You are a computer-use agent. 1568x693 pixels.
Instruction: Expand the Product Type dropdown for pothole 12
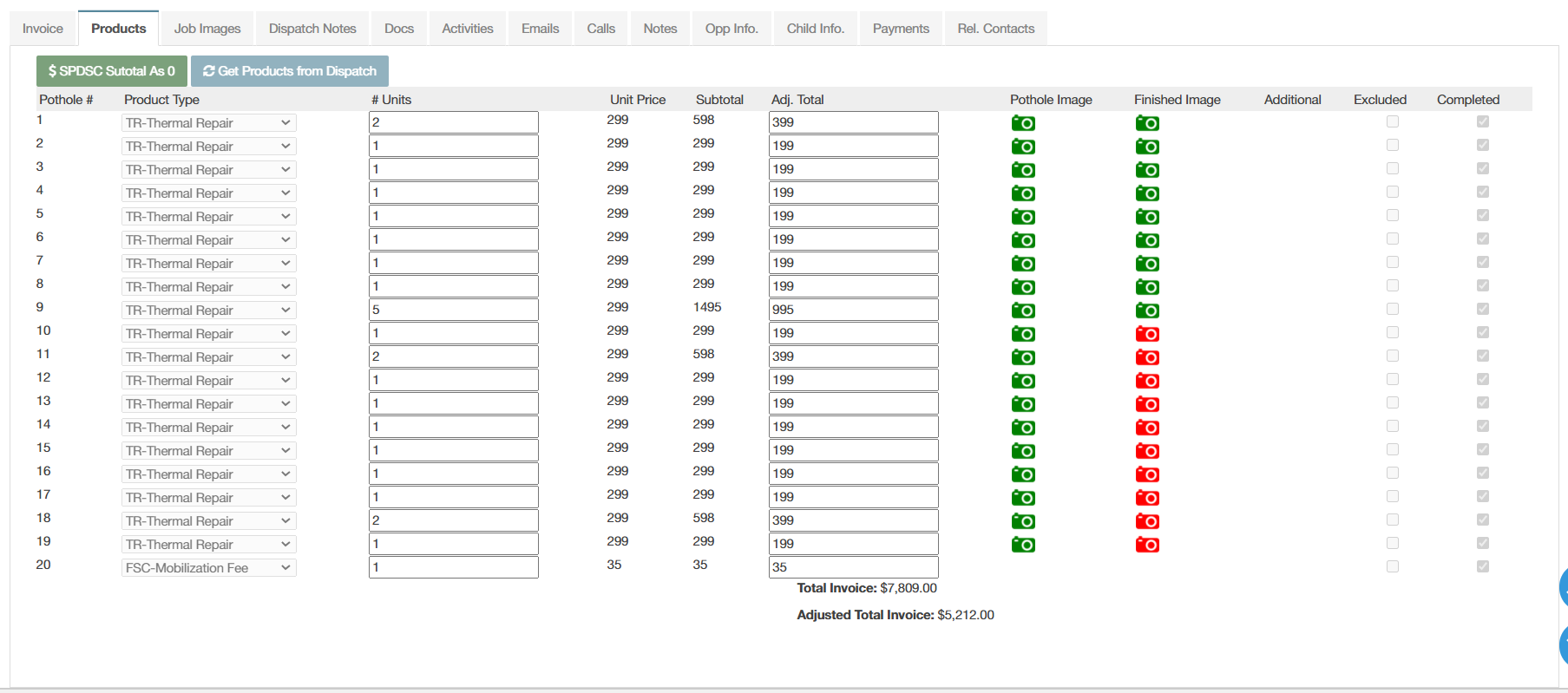(x=208, y=381)
